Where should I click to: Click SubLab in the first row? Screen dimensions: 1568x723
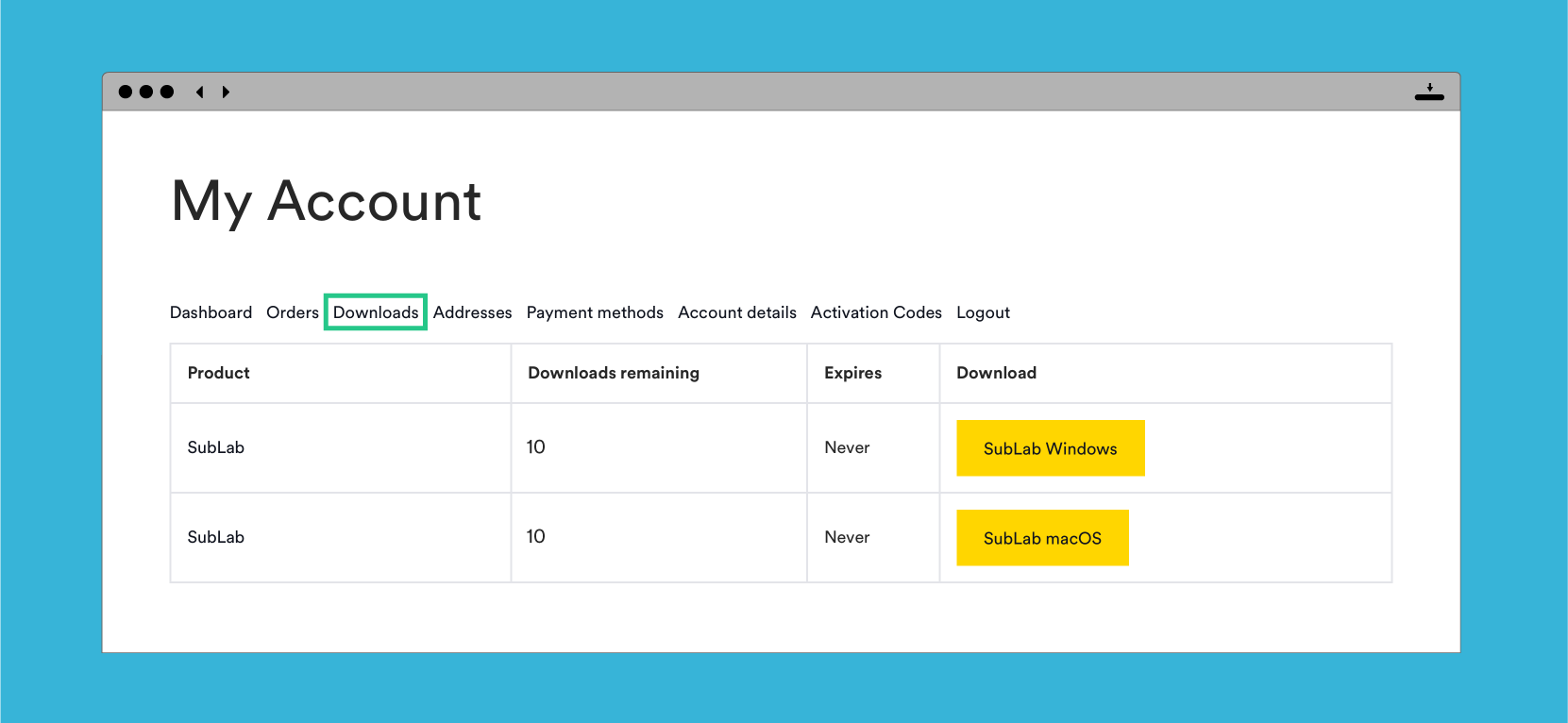click(x=216, y=447)
